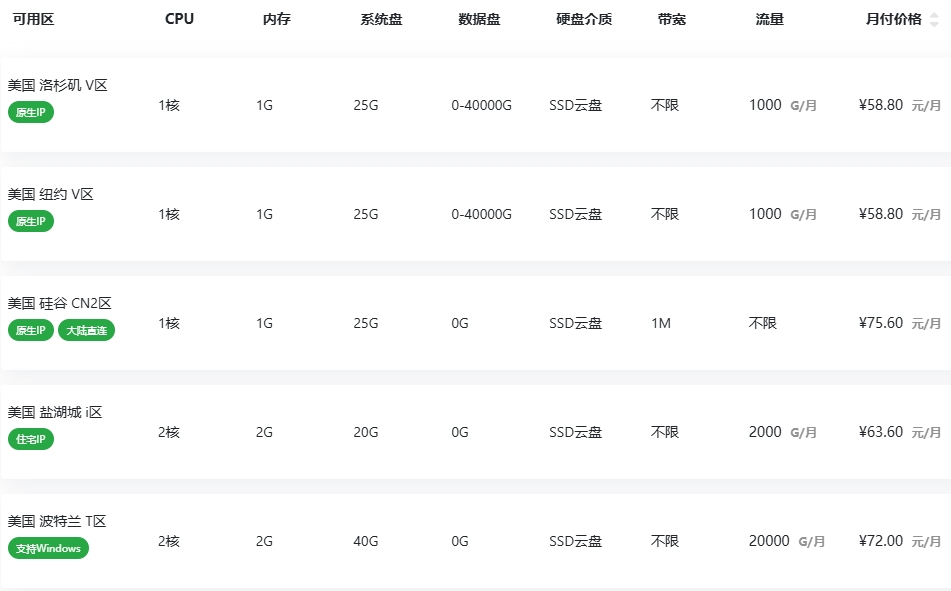Click the 流量 column header

770,19
